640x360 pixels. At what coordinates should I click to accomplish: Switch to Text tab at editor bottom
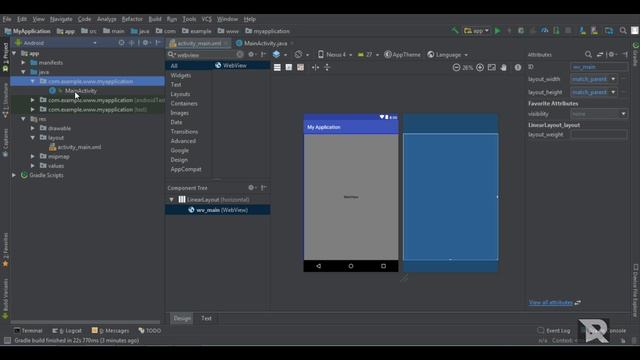[206, 318]
